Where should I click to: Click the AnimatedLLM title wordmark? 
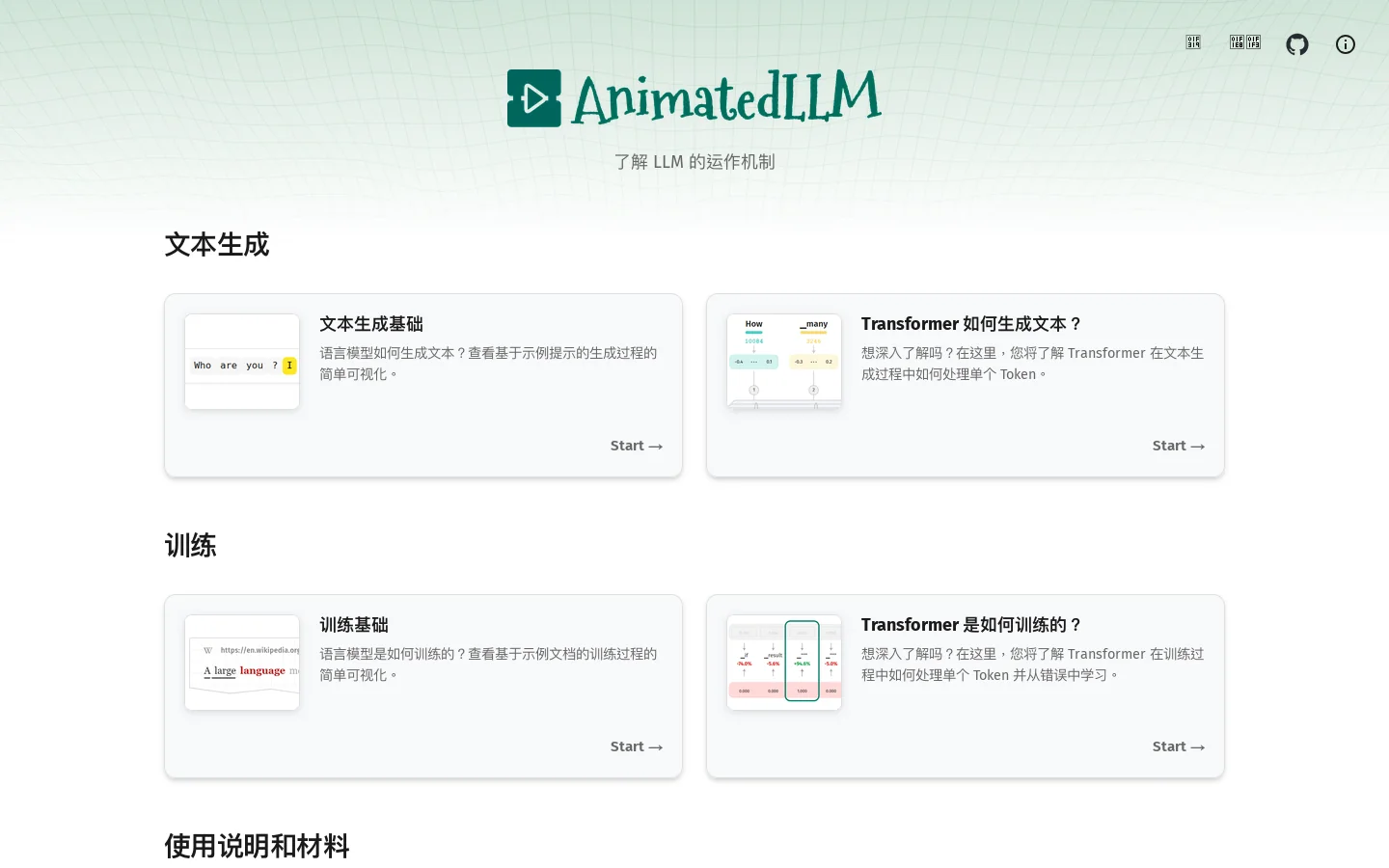click(726, 97)
